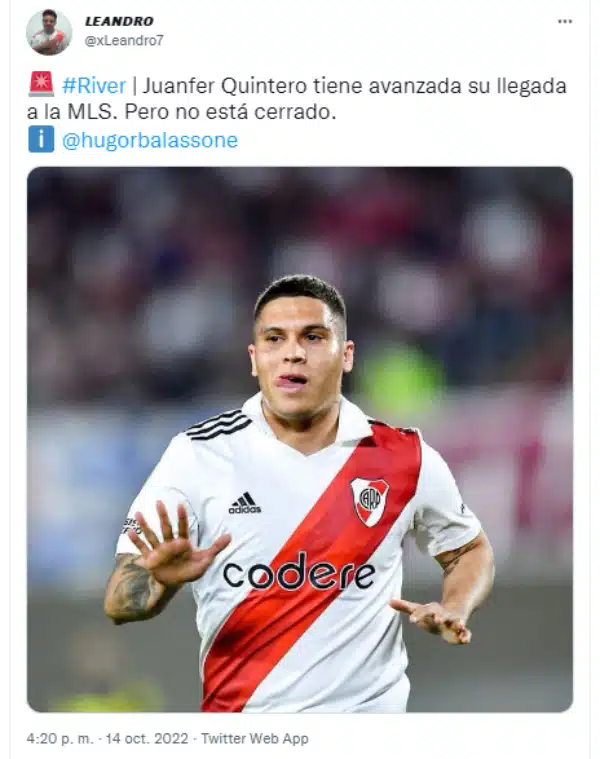Click the codere sponsor logo in the image

pos(299,572)
